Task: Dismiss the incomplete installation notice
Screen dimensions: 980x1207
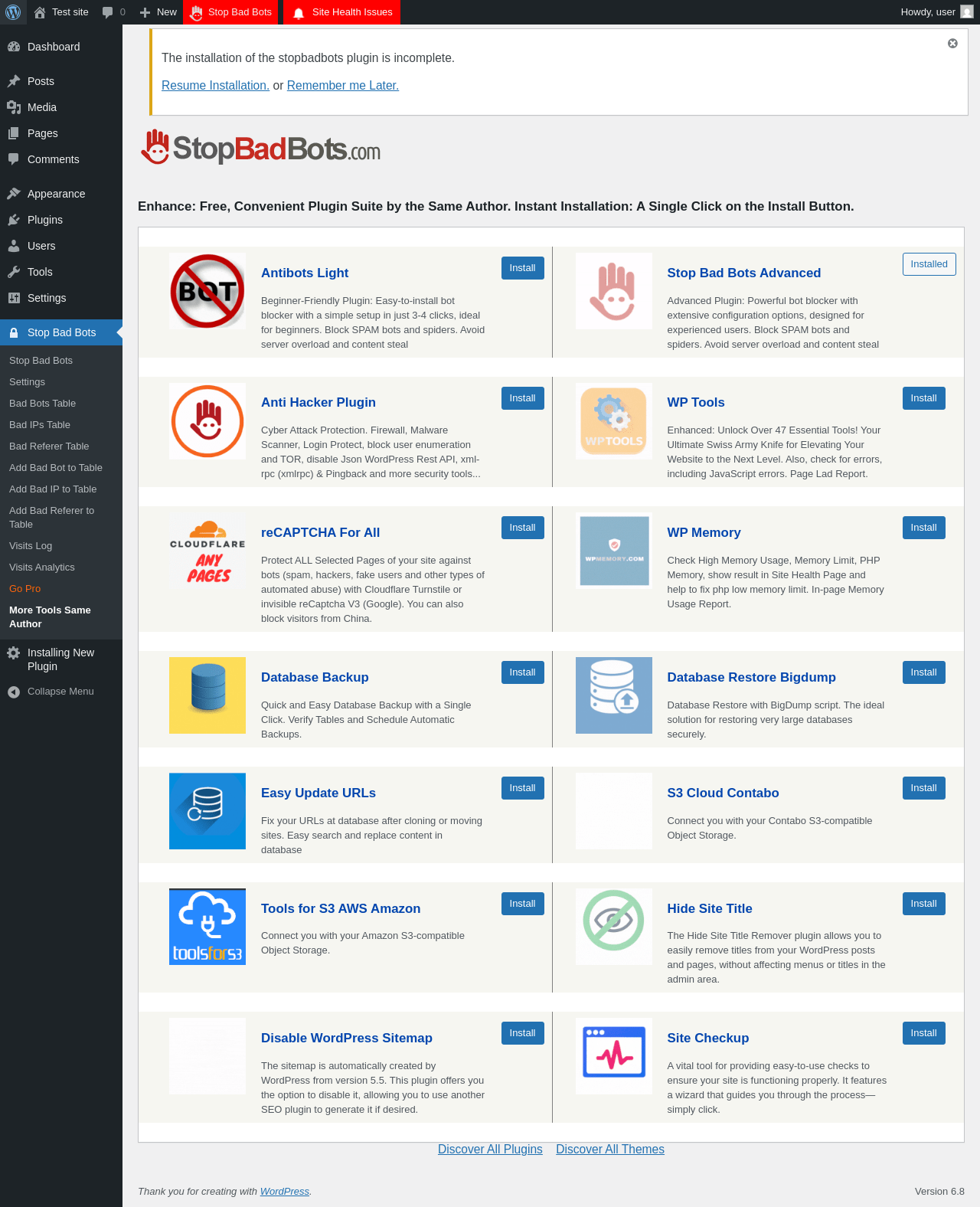Action: point(952,44)
